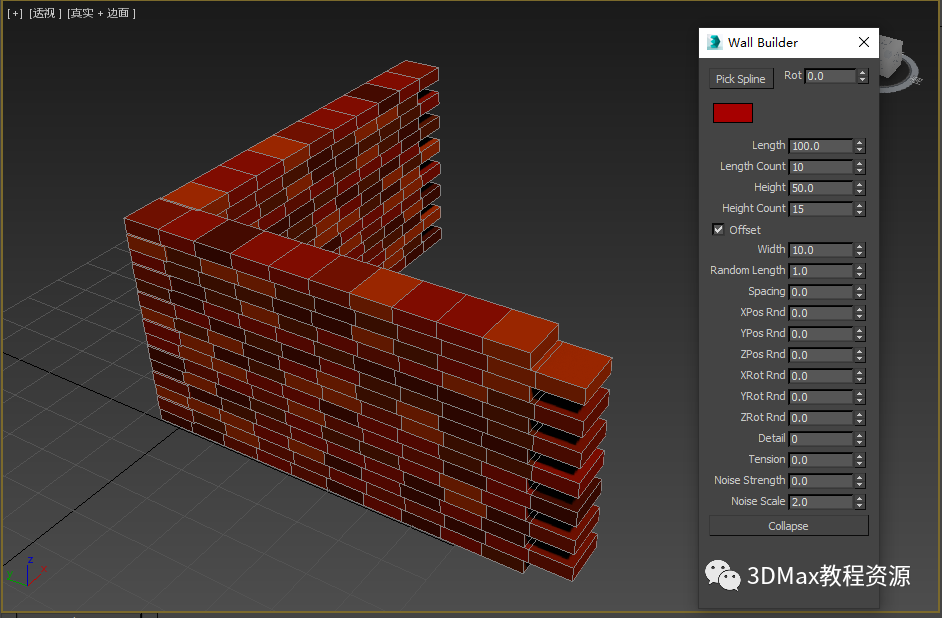
Task: Click the Rot spinner arrows
Action: point(863,76)
